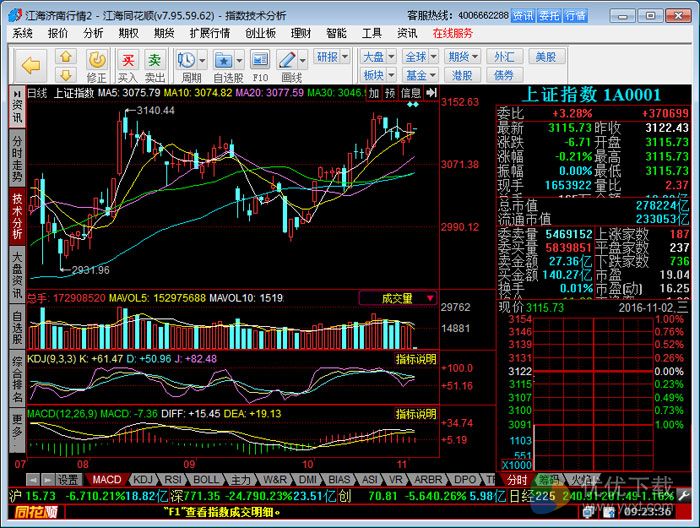Open the 自选股 star folder icon
The width and height of the screenshot is (700, 528).
point(224,60)
